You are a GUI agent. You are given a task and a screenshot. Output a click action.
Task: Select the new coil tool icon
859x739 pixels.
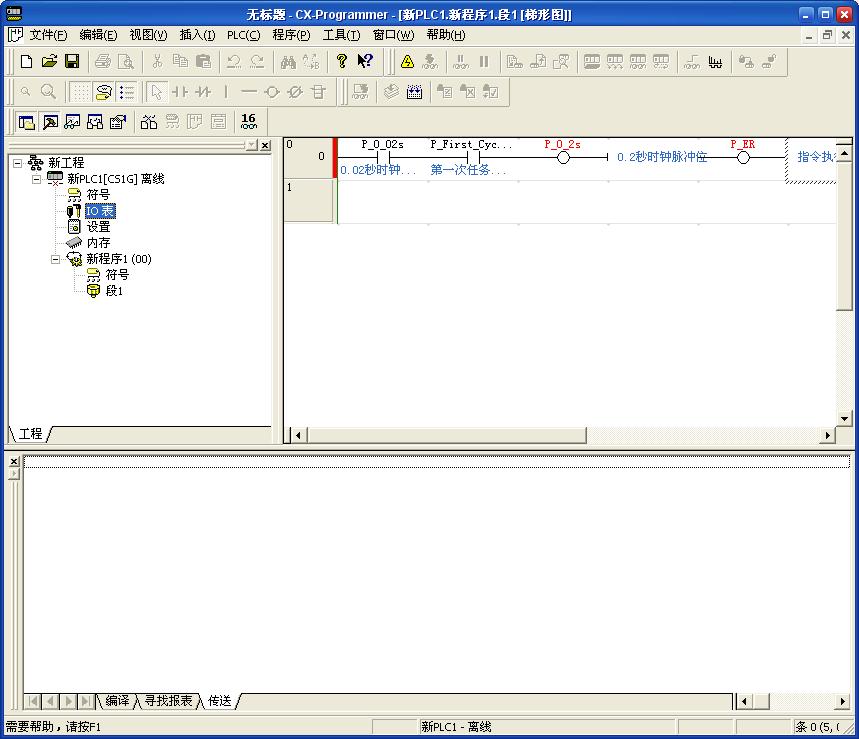pos(271,92)
